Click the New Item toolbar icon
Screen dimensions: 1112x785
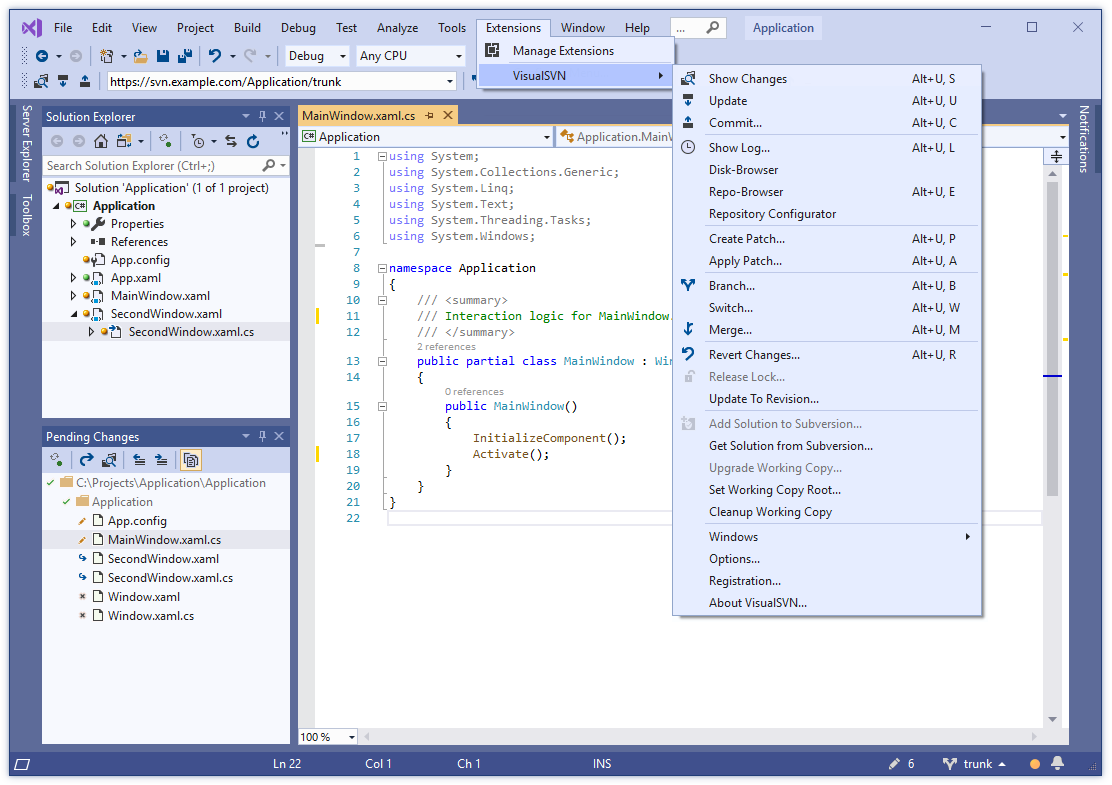[x=106, y=56]
